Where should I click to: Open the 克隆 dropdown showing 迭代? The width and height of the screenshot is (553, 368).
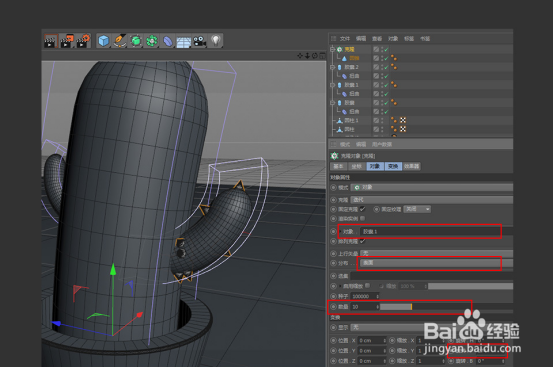pos(432,200)
